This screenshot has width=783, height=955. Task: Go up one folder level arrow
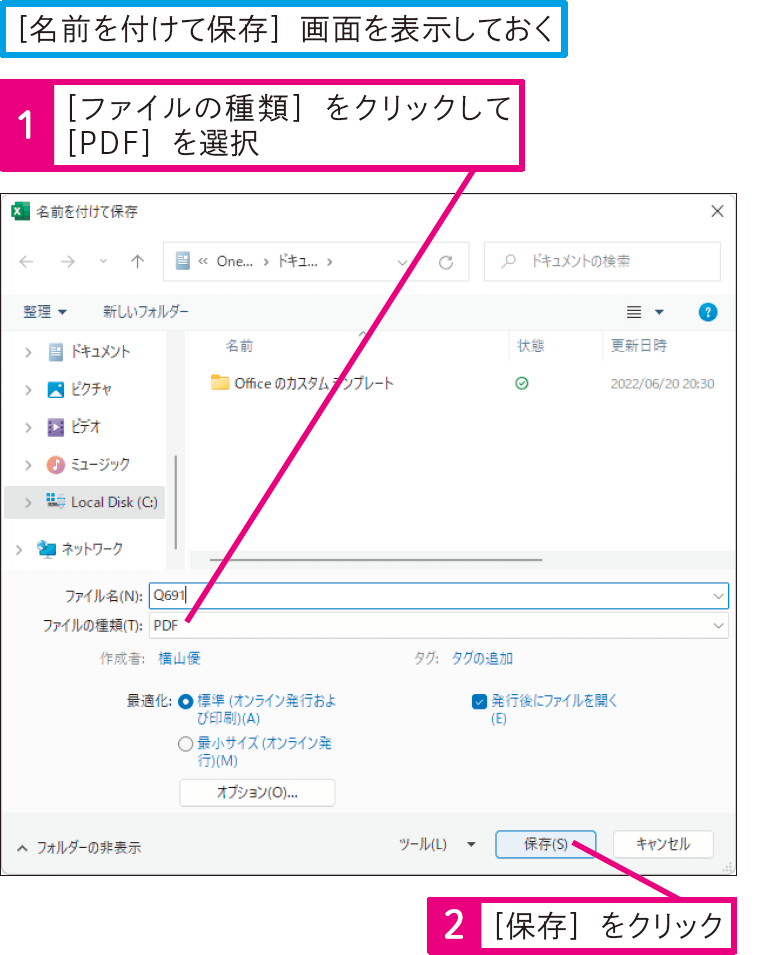coord(138,262)
